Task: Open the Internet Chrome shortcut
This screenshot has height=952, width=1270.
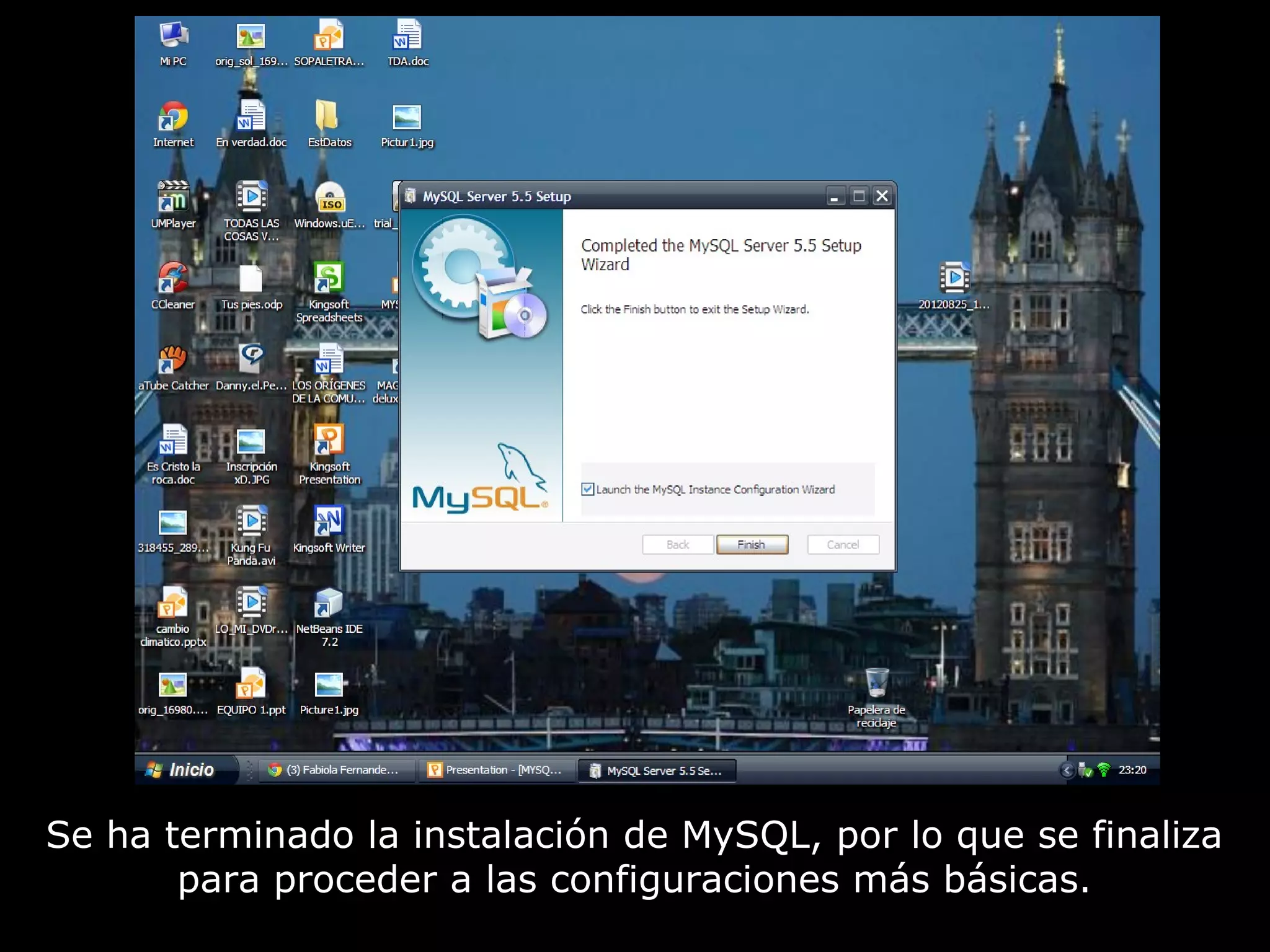Action: coord(173,117)
